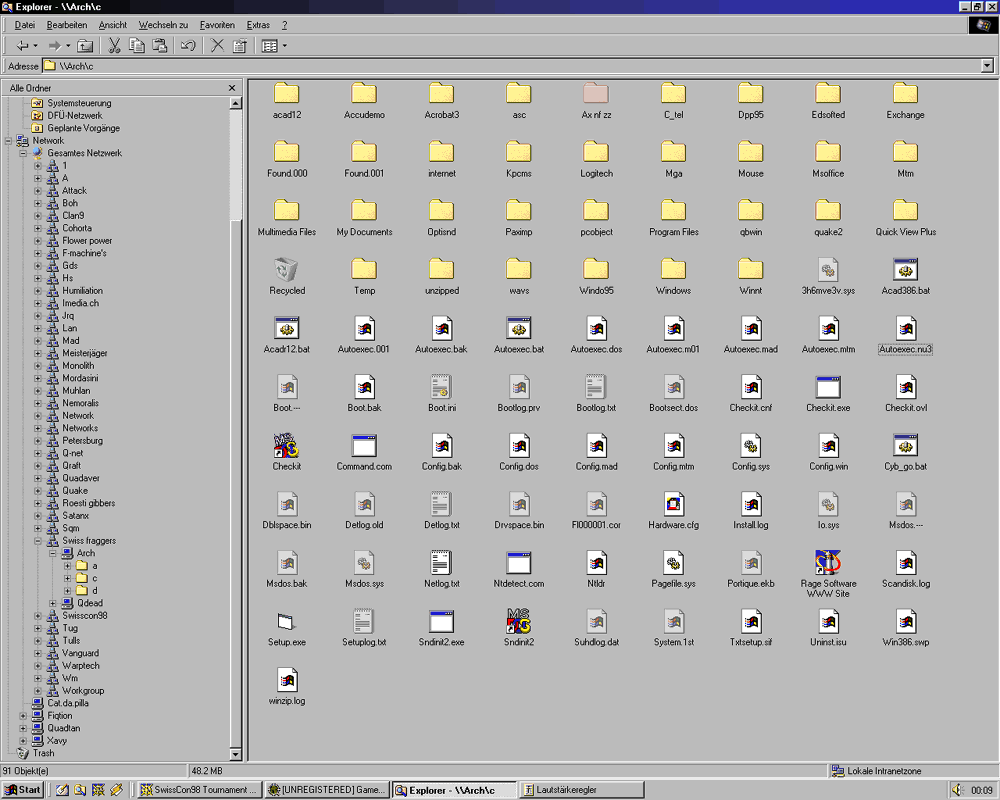The width and height of the screenshot is (1000, 800).
Task: Open the Views dropdown arrow in toolbar
Action: click(284, 46)
